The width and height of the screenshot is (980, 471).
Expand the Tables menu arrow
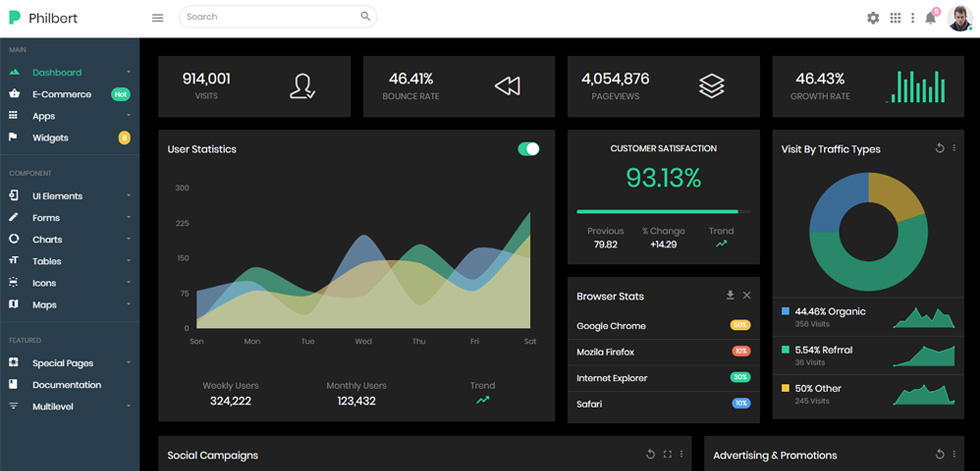pos(128,260)
